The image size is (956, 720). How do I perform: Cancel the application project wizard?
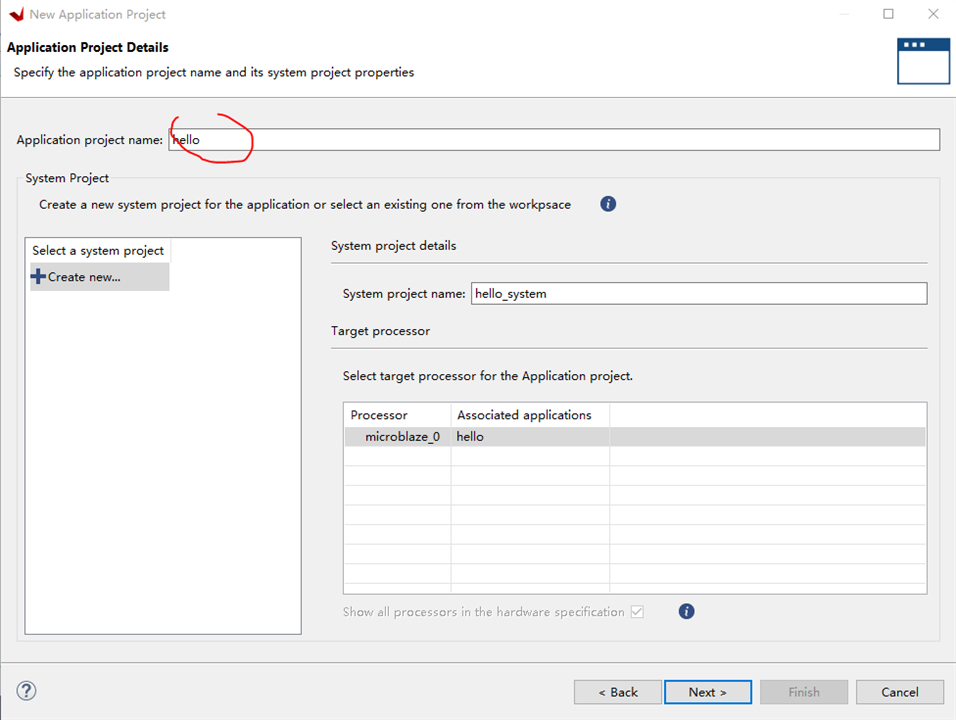click(899, 692)
